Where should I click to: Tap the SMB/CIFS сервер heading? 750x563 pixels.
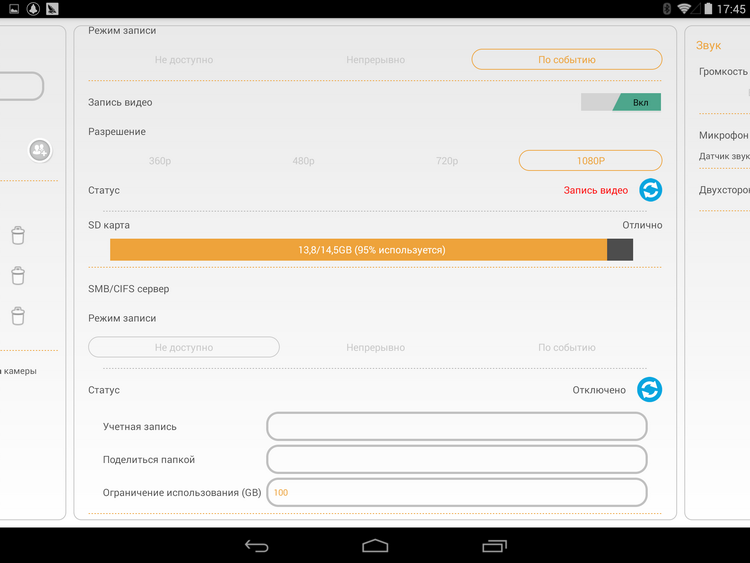tap(128, 289)
